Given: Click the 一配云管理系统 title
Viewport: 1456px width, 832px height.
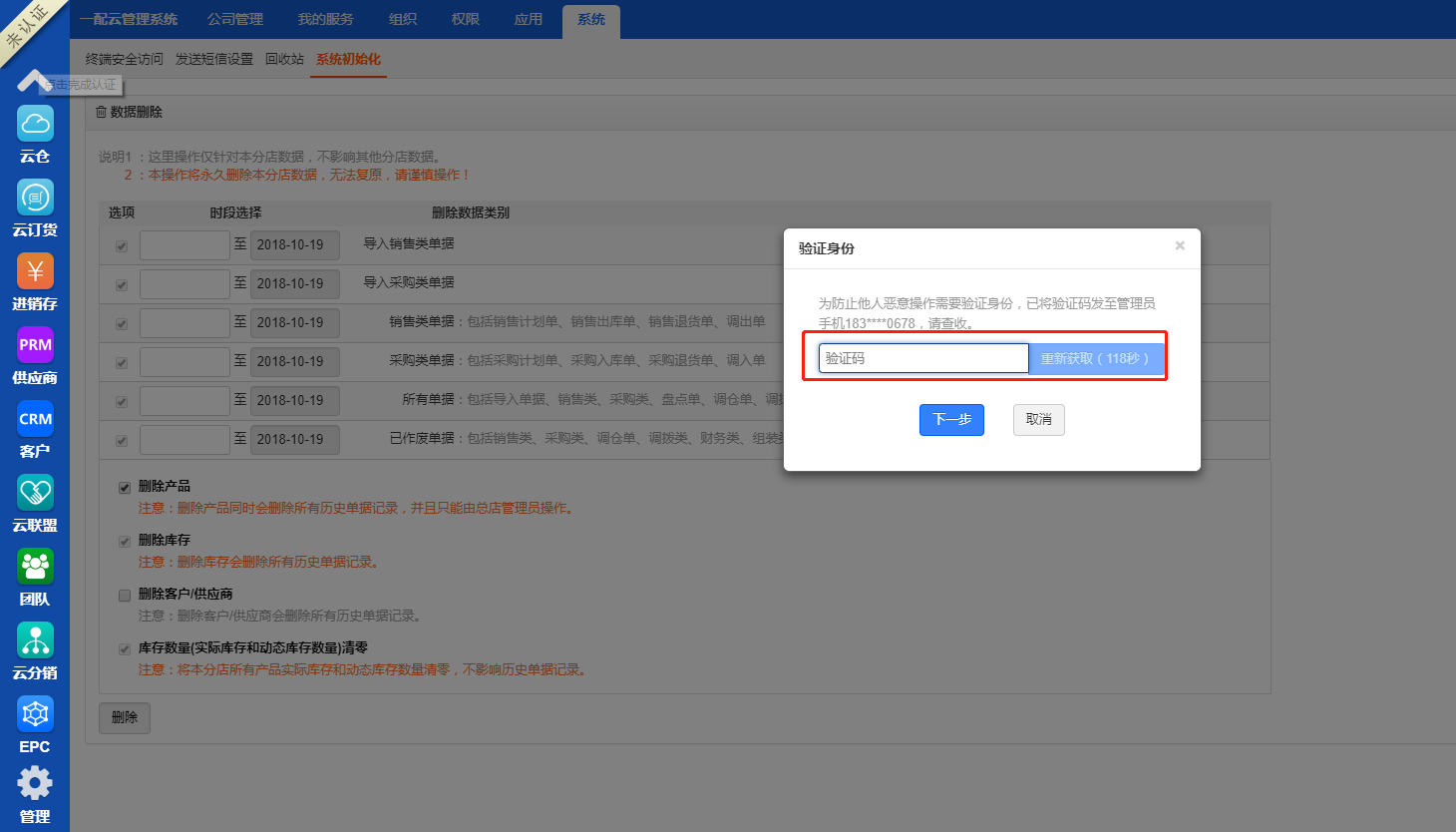Looking at the screenshot, I should pyautogui.click(x=129, y=19).
